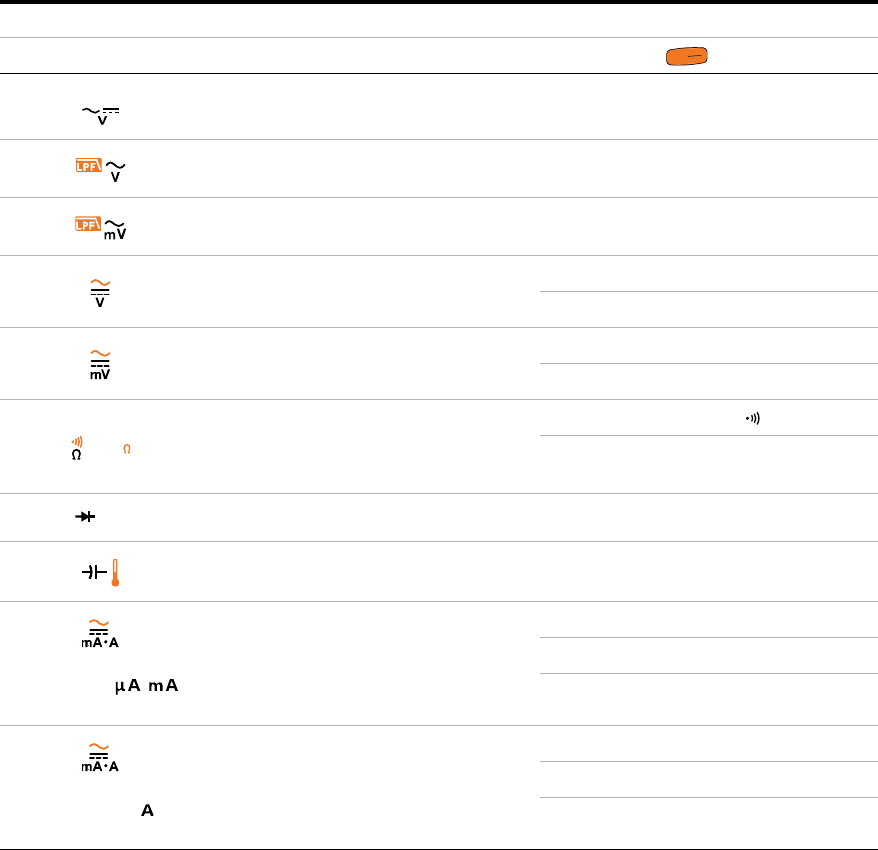Click the mA·A current symbol in the last row
The image size is (878, 850).
(x=100, y=758)
